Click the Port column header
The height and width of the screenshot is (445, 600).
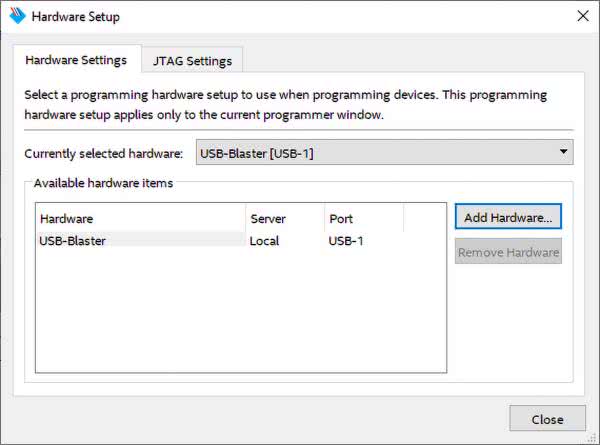point(363,218)
